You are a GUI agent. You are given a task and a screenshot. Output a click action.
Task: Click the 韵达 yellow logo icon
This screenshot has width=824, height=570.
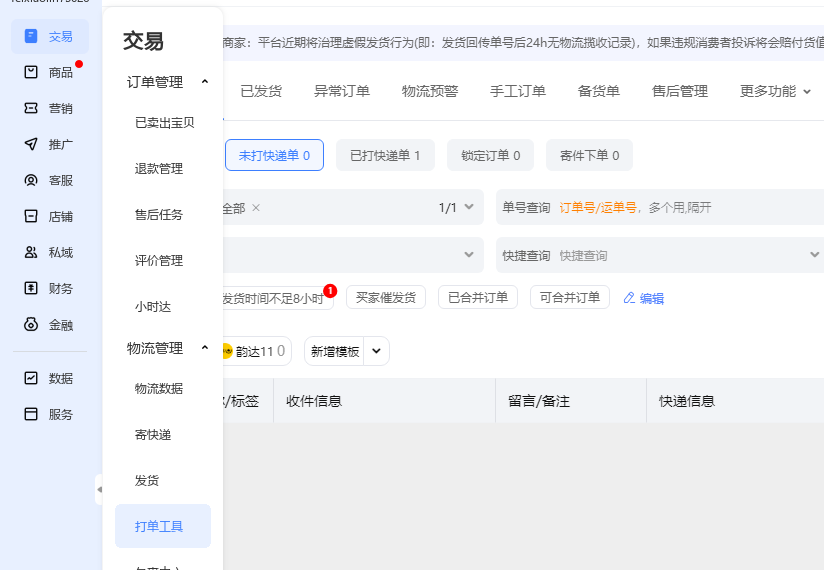pos(227,351)
